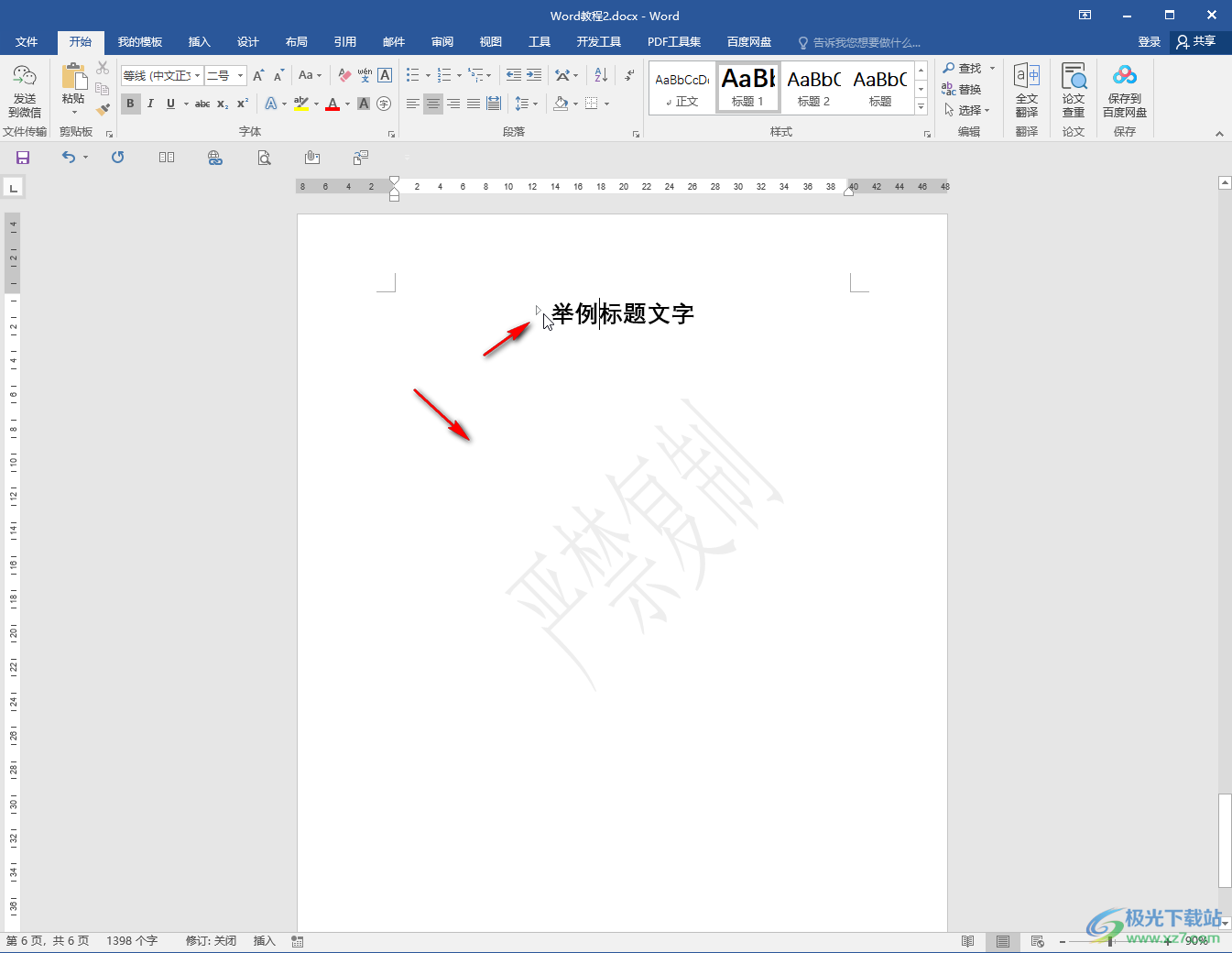1232x953 pixels.
Task: Click the Tell Me search box
Action: click(859, 42)
